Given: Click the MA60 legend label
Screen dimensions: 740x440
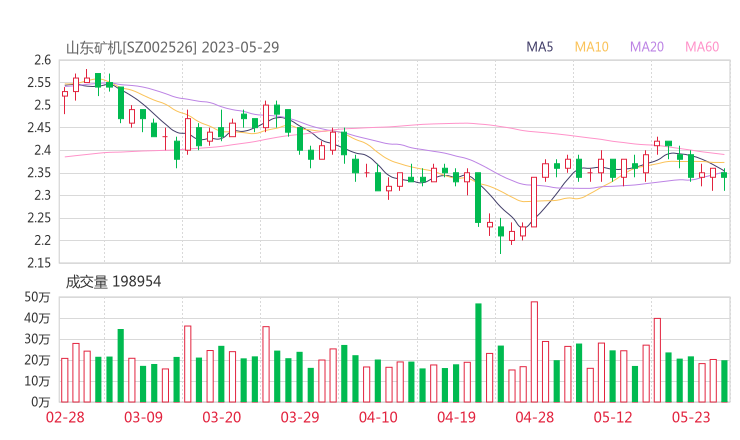Looking at the screenshot, I should [702, 47].
